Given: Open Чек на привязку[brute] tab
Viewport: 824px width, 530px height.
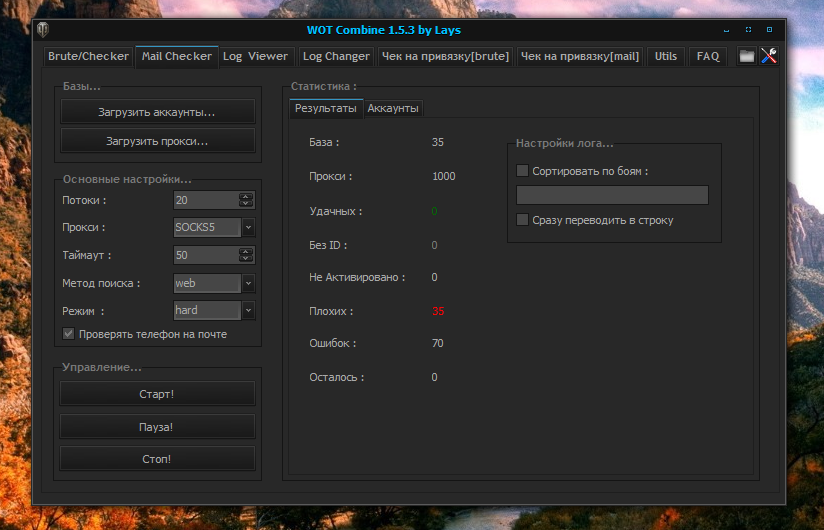Looking at the screenshot, I should pos(446,56).
